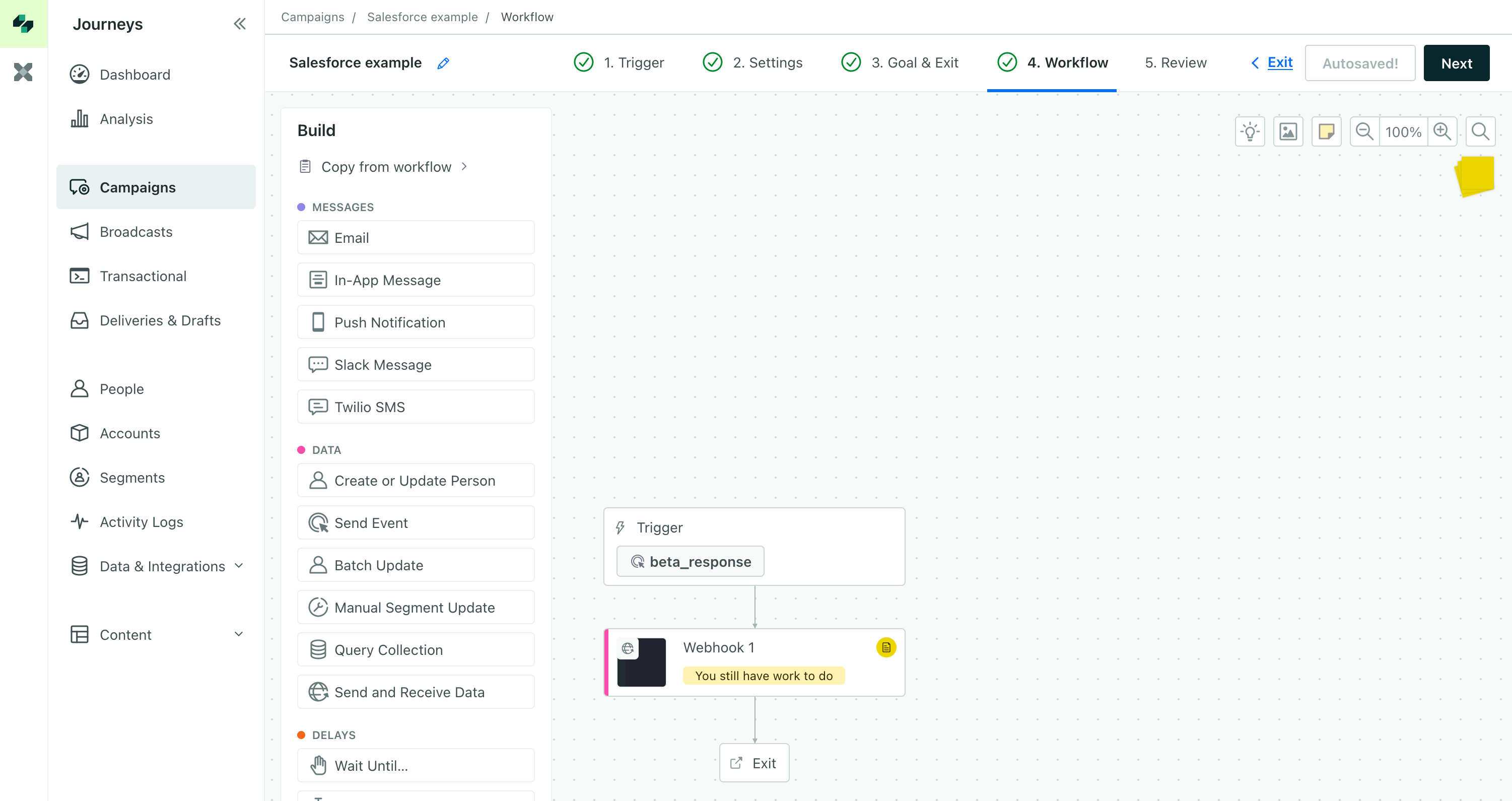This screenshot has width=1512, height=801.
Task: Toggle the image display panel icon
Action: 1288,131
